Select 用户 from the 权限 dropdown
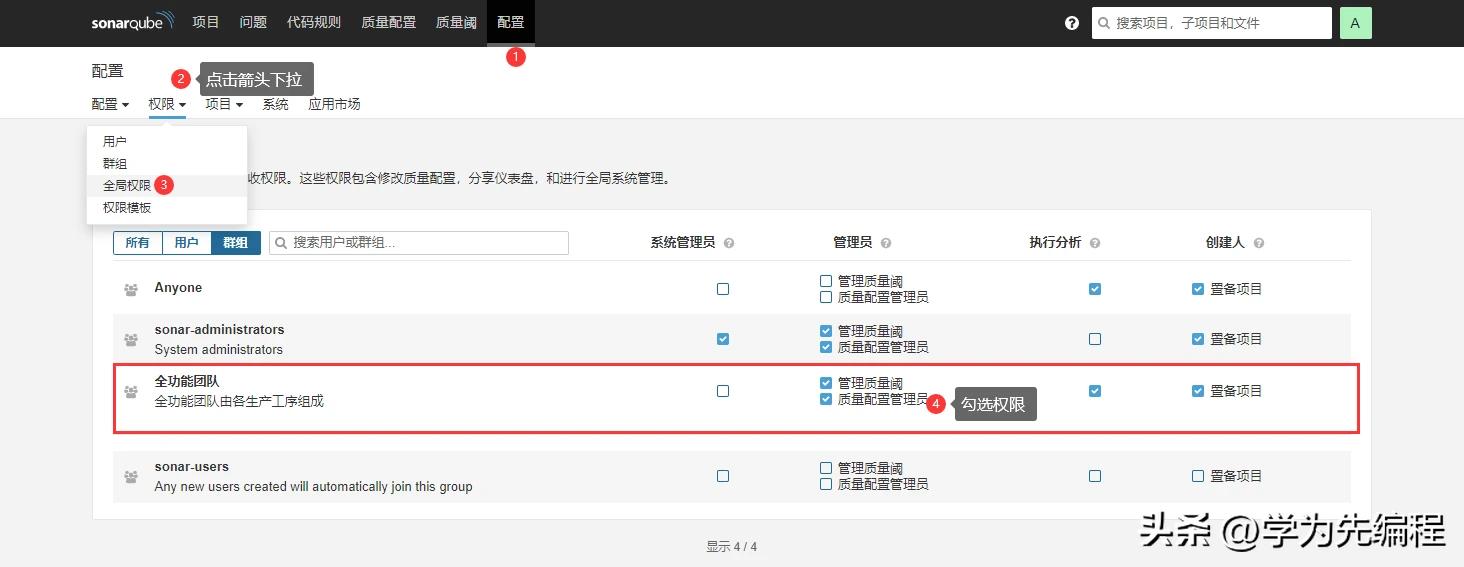 tap(167, 142)
